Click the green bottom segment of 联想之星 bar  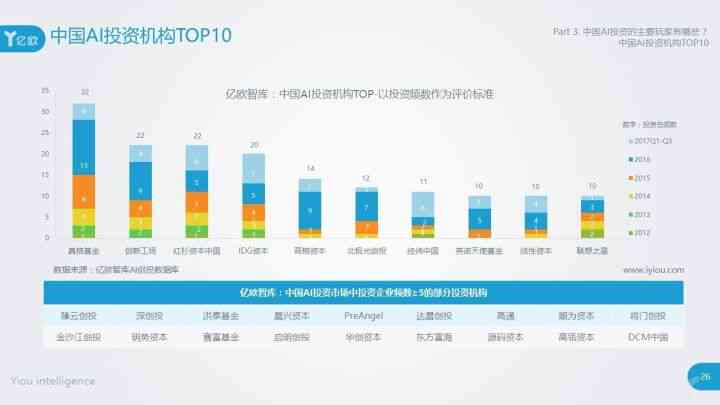(x=592, y=234)
